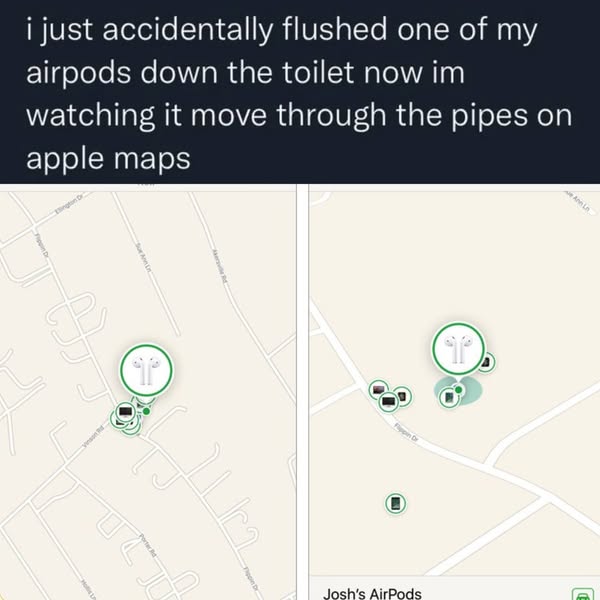600x600 pixels.
Task: Select the large AirPods pin on right map
Action: pyautogui.click(x=459, y=349)
